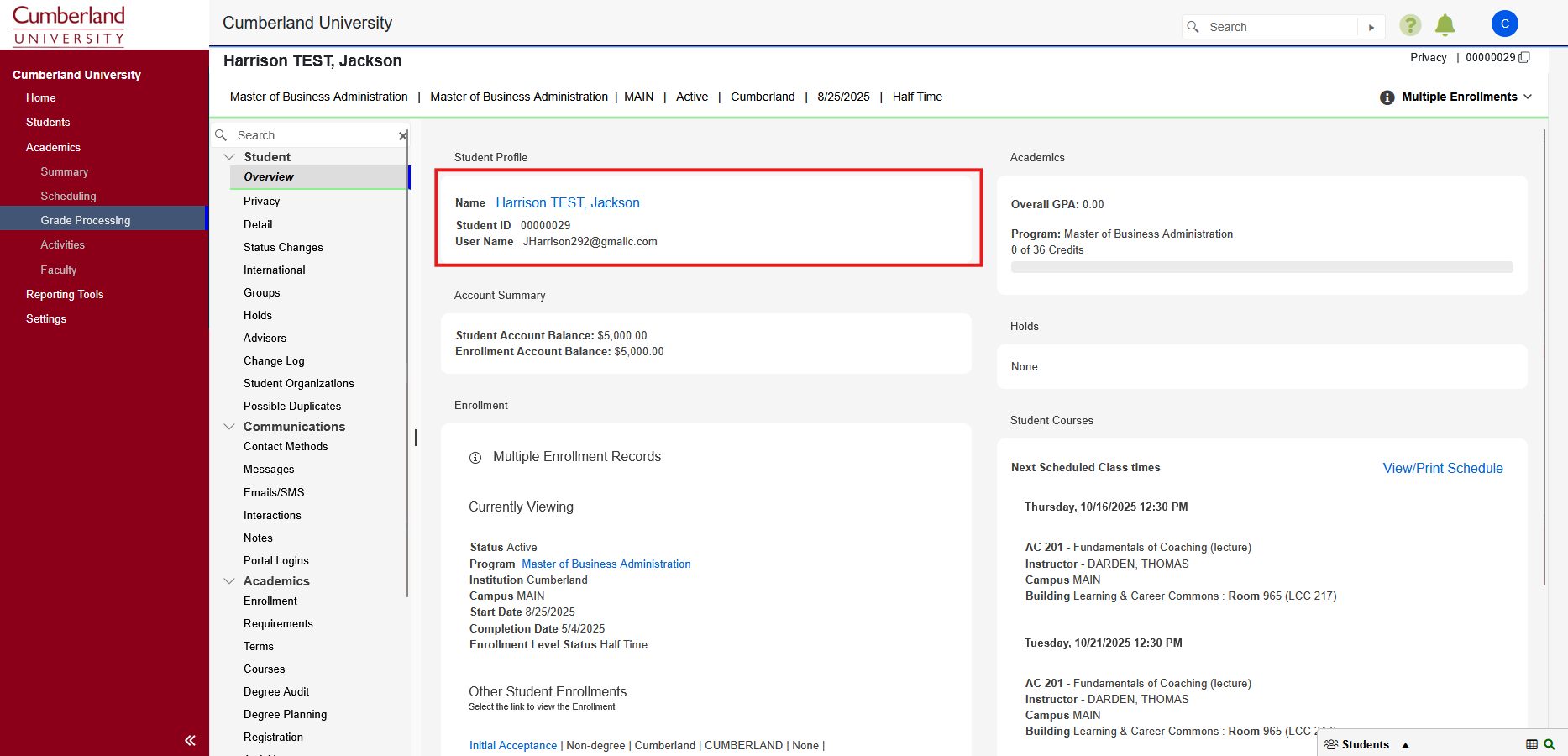
Task: Go to Home in the red sidebar
Action: click(x=41, y=97)
